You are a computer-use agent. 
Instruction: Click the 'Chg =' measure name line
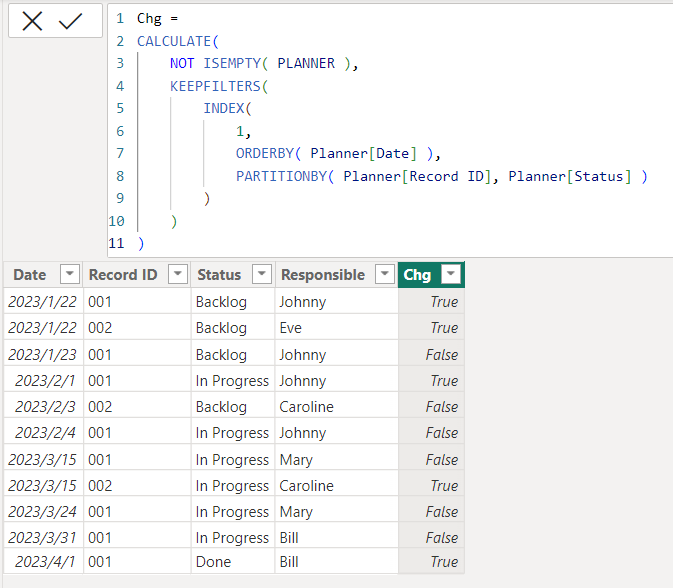tap(157, 18)
